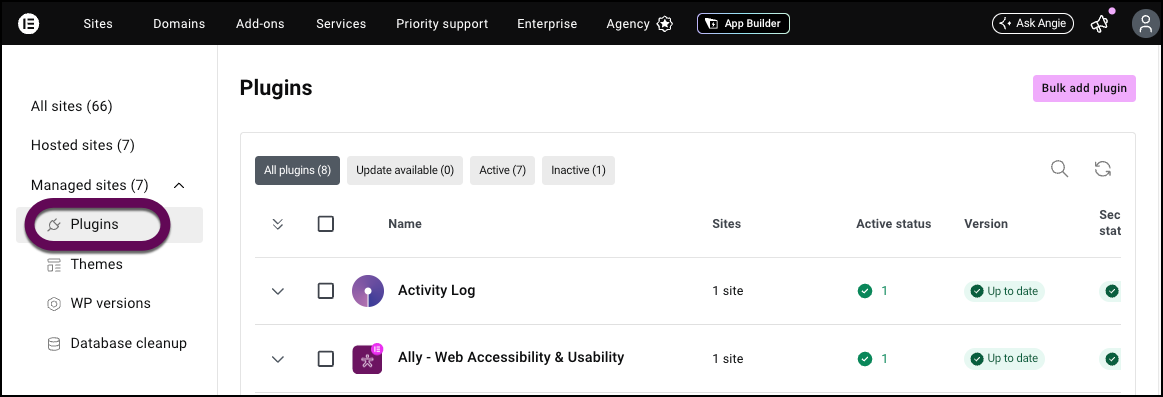The height and width of the screenshot is (397, 1163).
Task: Click the Name column header
Action: click(x=405, y=223)
